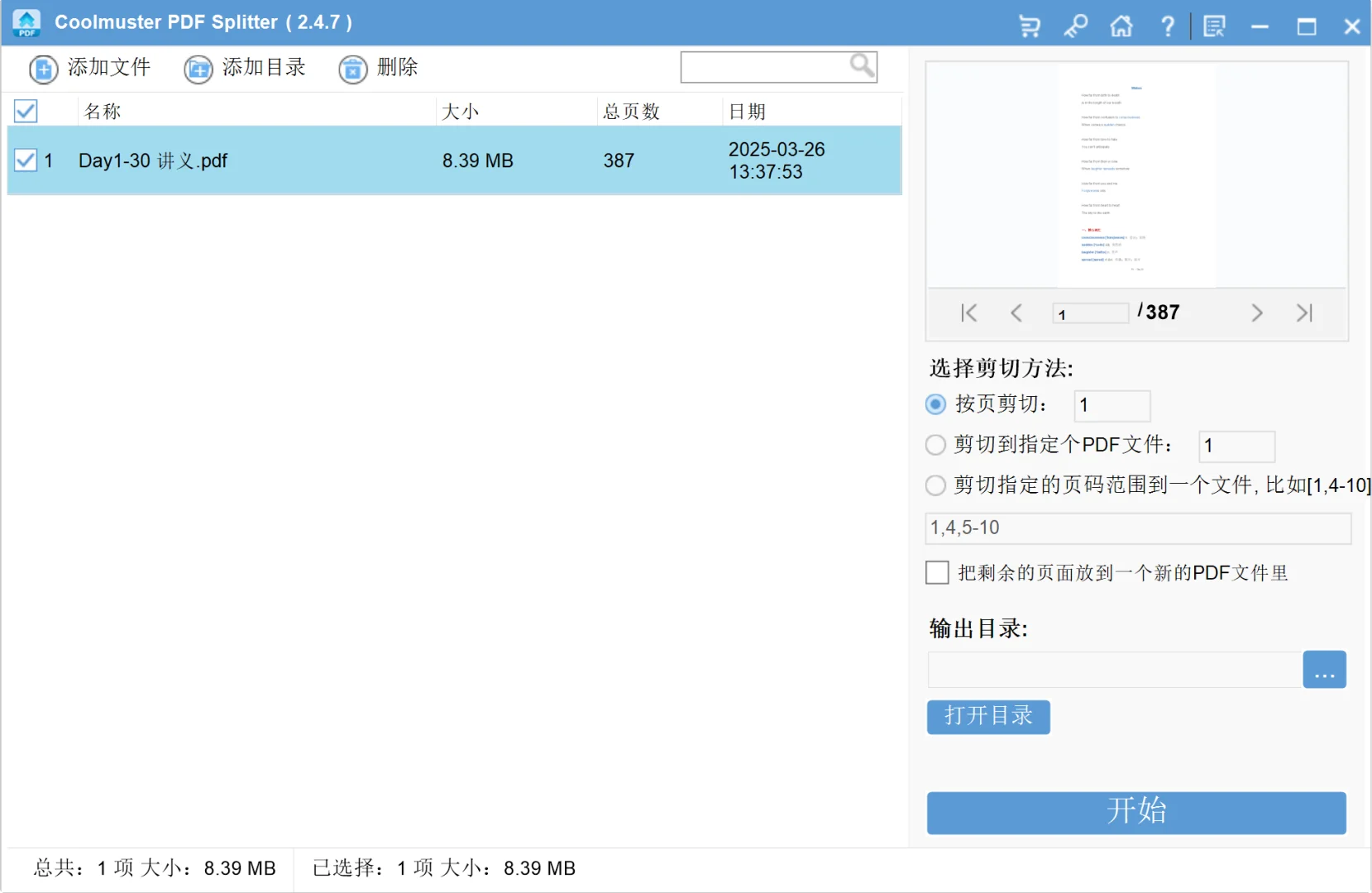The height and width of the screenshot is (893, 1372).
Task: Click the Coolmuster PDF app logo
Action: [26, 23]
